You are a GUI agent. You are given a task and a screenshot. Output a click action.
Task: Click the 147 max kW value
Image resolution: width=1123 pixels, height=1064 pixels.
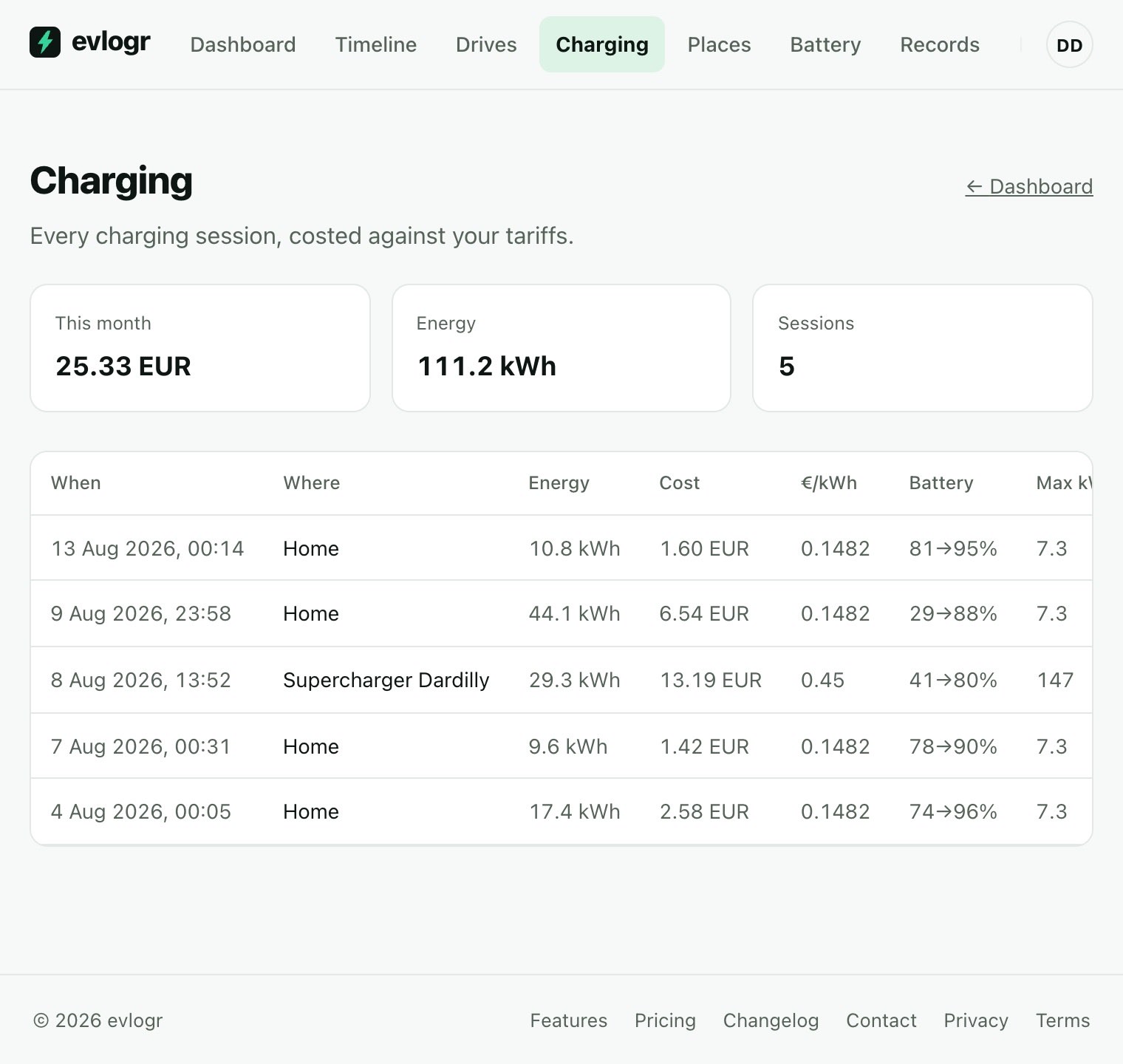(1055, 681)
